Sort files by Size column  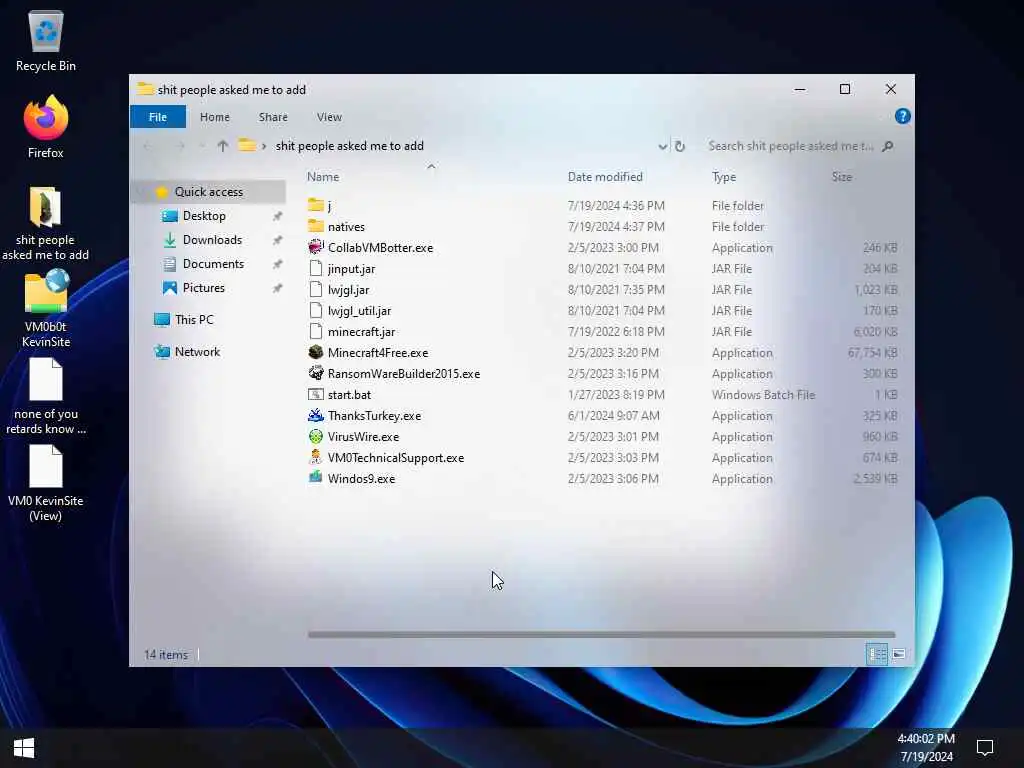pyautogui.click(x=842, y=176)
